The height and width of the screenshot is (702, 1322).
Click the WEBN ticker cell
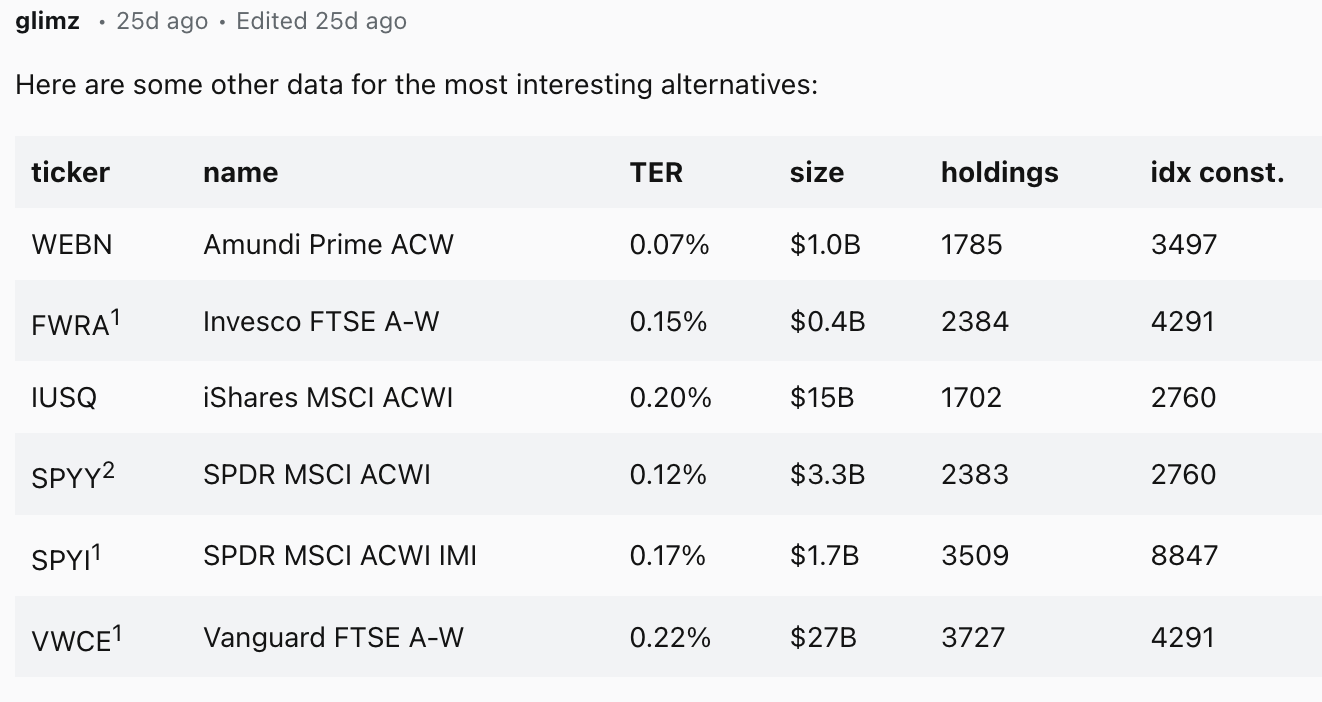point(72,244)
